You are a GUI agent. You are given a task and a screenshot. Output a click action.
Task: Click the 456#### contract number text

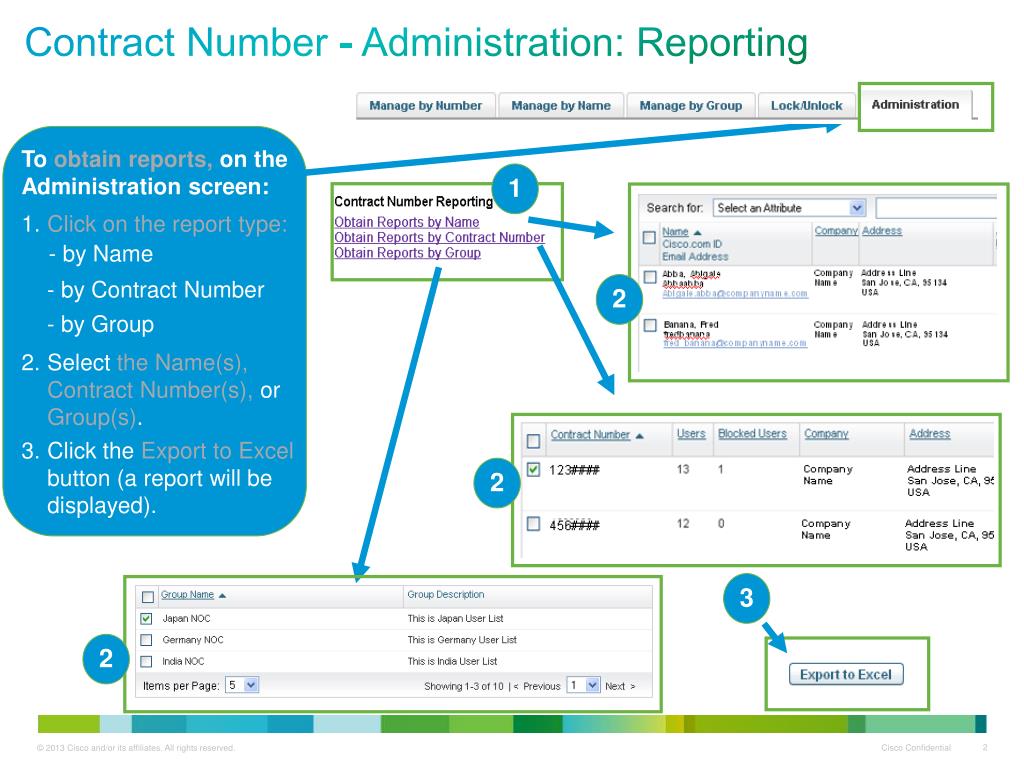pos(574,525)
